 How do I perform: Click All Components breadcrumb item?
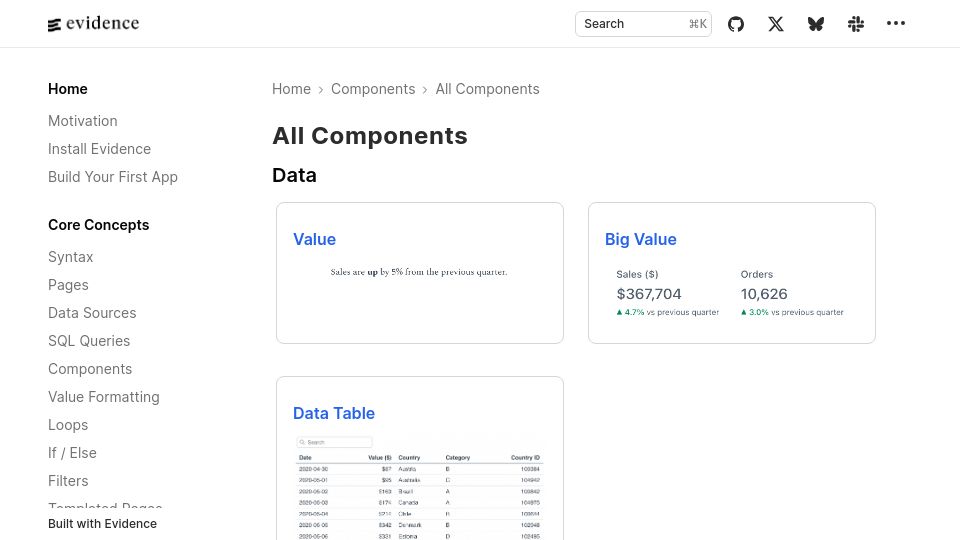pyautogui.click(x=487, y=89)
